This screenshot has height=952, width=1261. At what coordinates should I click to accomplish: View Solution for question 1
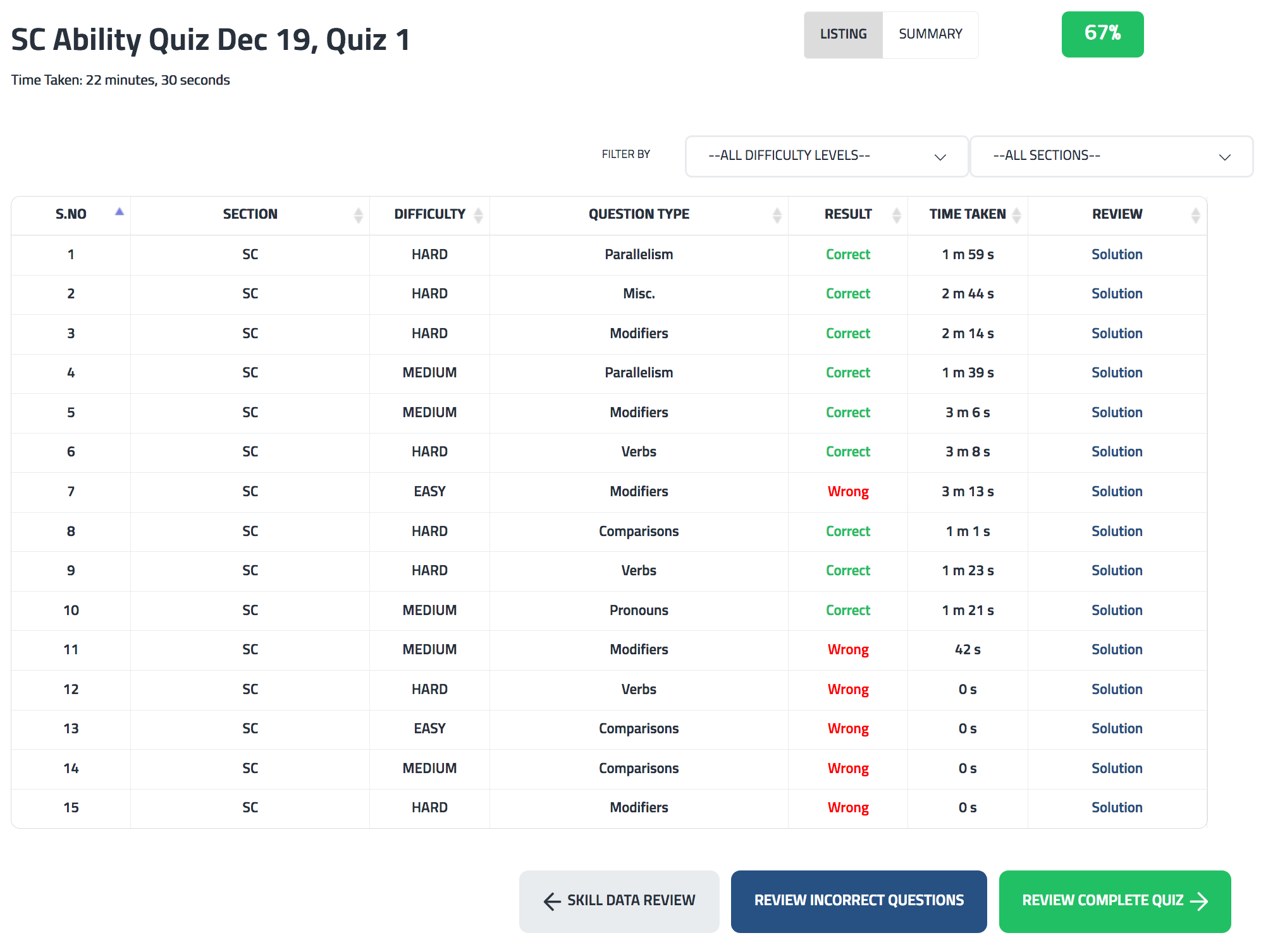coord(1117,255)
